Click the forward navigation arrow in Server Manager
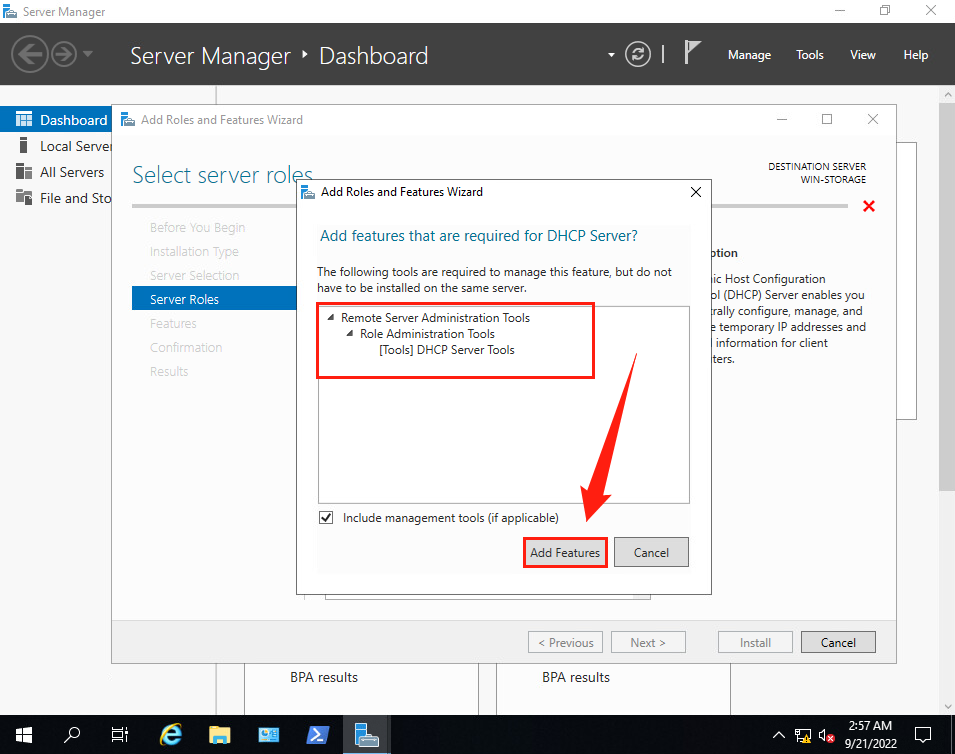The width and height of the screenshot is (955, 754). click(64, 54)
